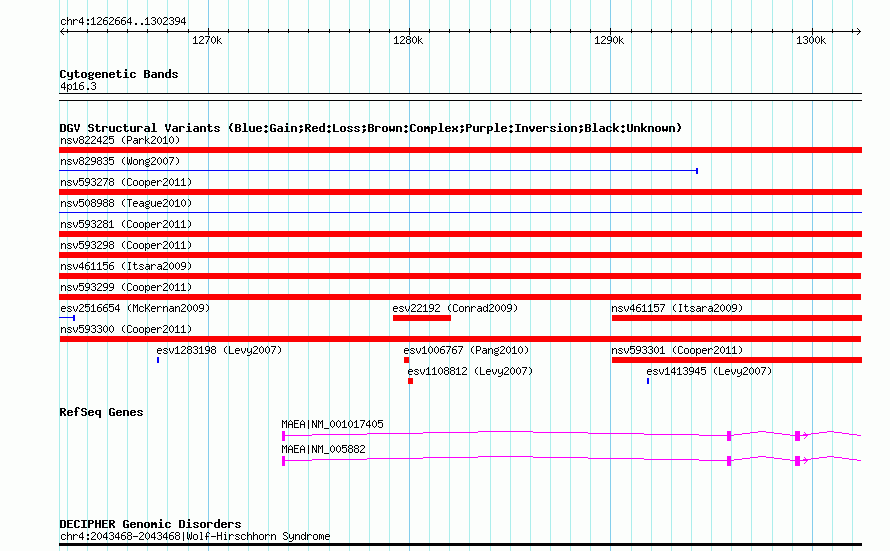
Task: Click the small red mark under esv1006767
Action: tap(406, 360)
